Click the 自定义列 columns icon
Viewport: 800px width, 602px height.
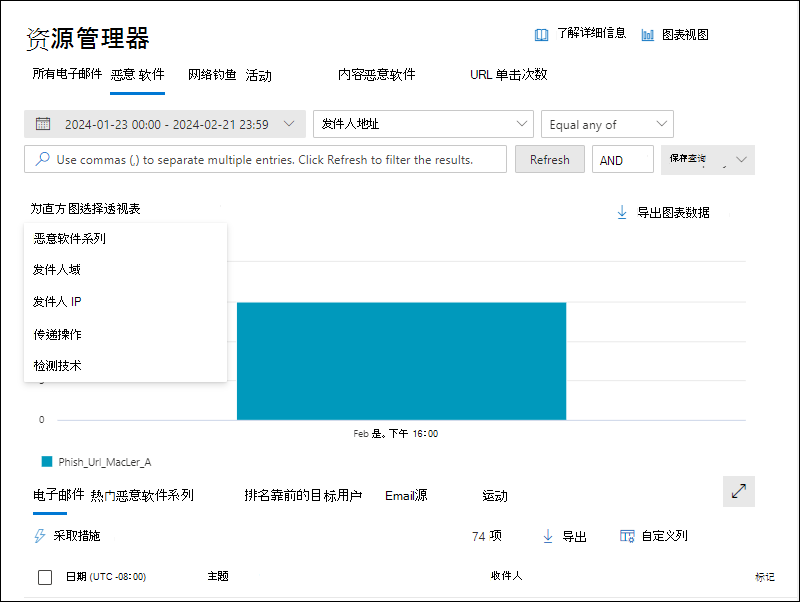click(x=627, y=536)
